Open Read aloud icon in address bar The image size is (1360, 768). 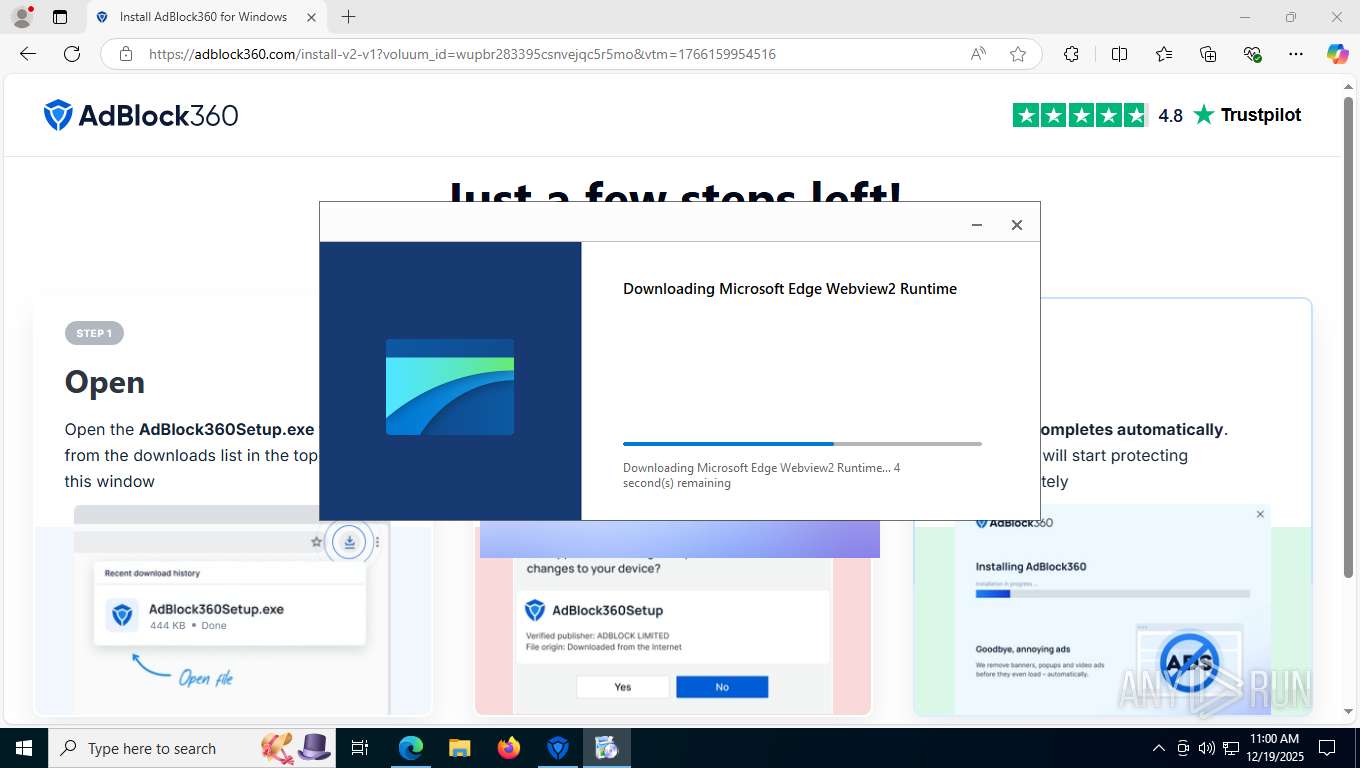[x=978, y=54]
